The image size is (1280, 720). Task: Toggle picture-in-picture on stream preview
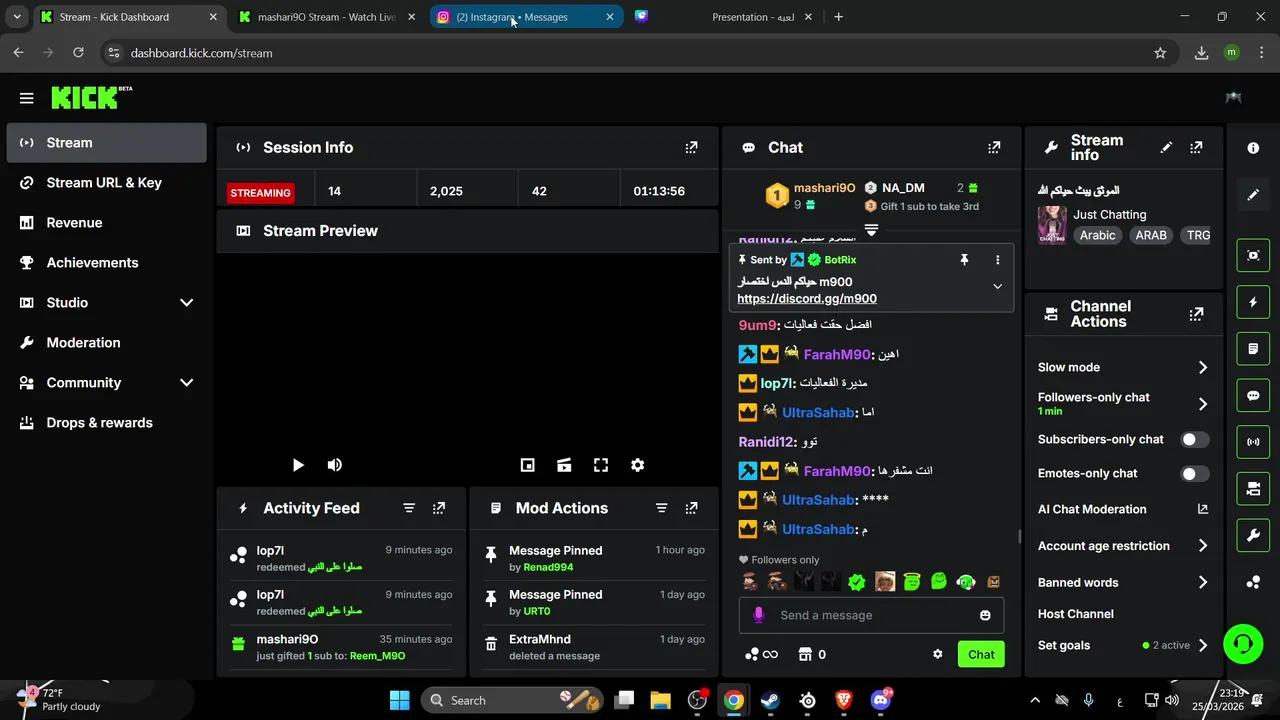coord(527,465)
